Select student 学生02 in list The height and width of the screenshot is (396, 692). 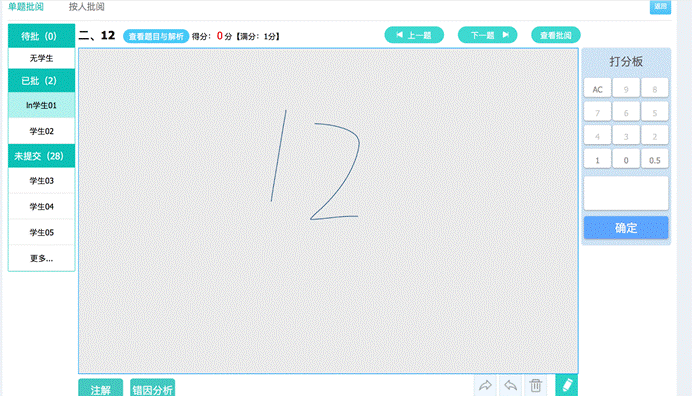click(x=41, y=131)
